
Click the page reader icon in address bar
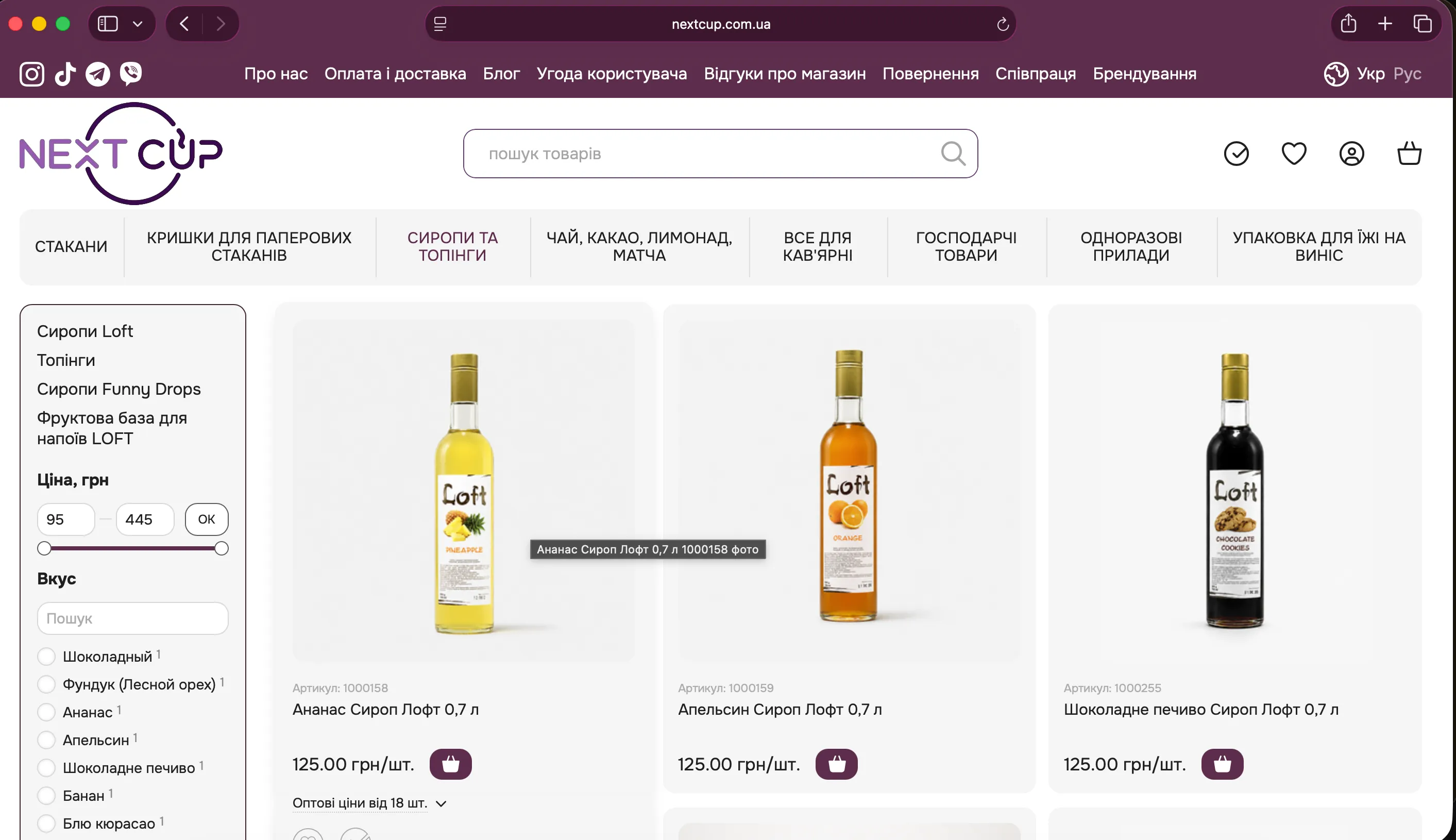(440, 24)
